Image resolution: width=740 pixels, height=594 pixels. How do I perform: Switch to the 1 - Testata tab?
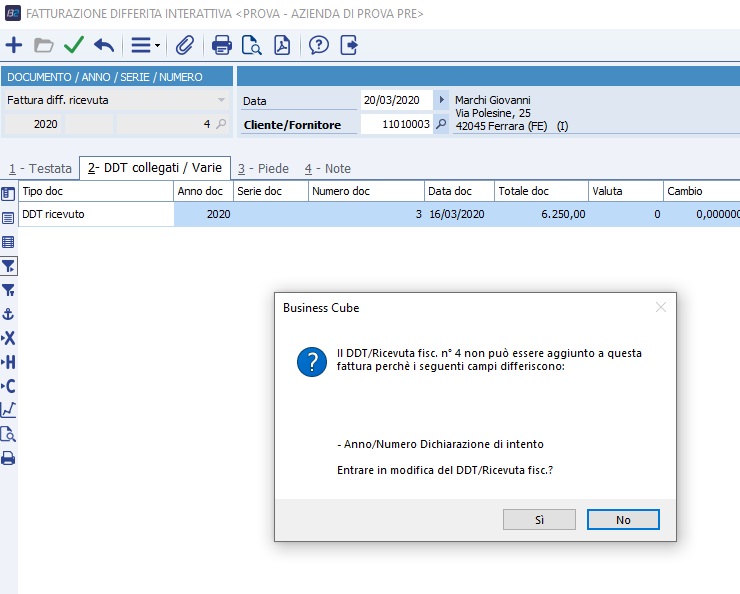[x=40, y=168]
